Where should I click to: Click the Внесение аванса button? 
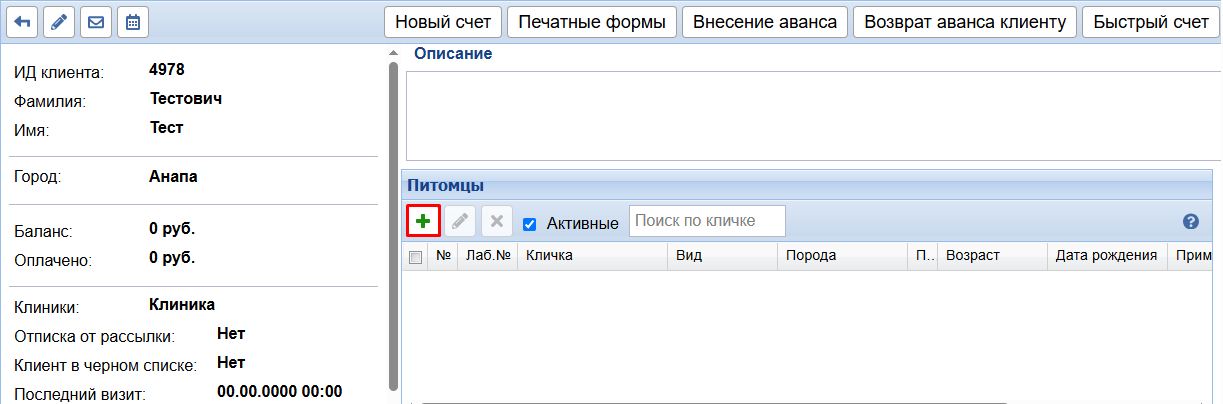(x=765, y=22)
